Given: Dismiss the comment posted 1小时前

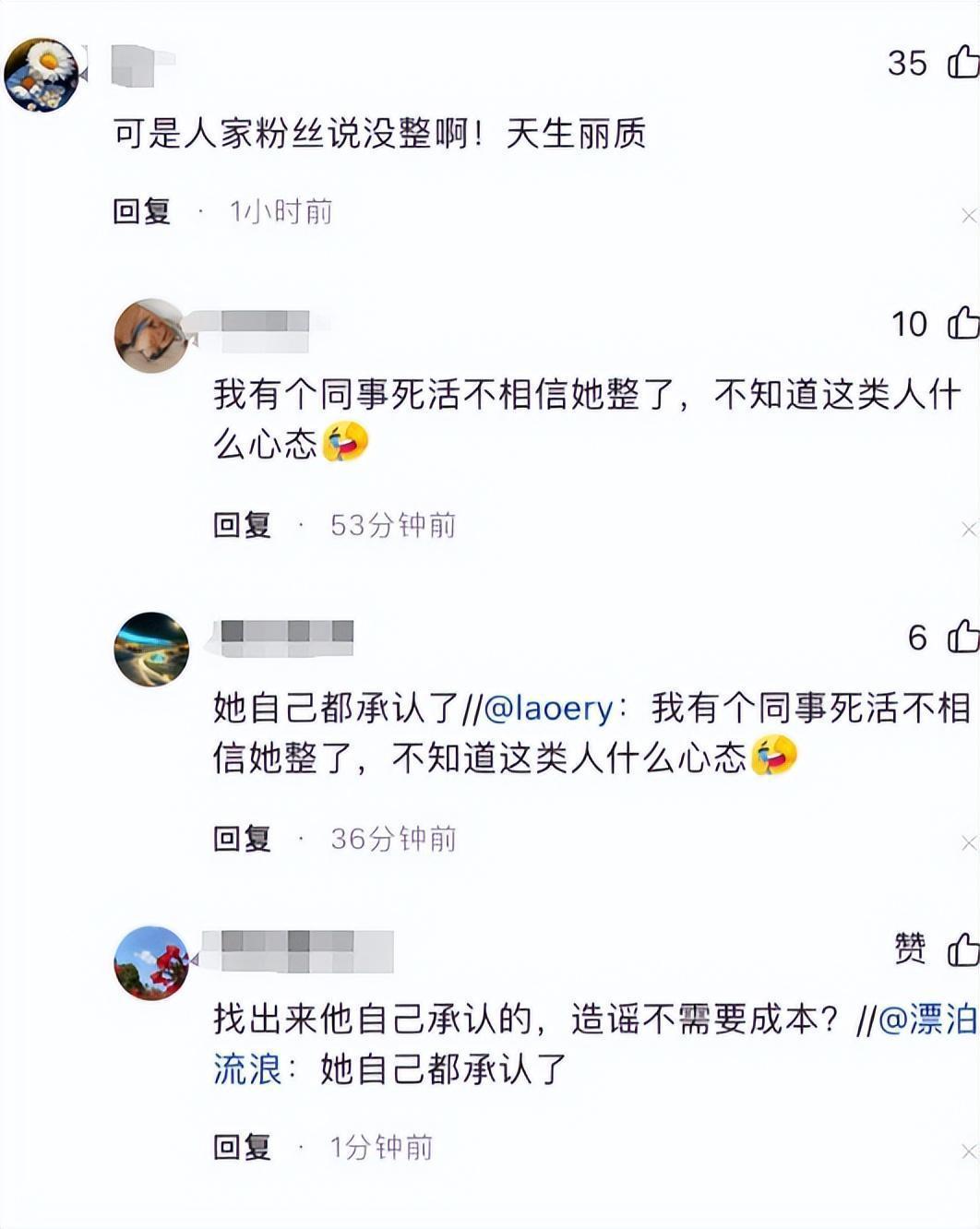Looking at the screenshot, I should click(969, 216).
